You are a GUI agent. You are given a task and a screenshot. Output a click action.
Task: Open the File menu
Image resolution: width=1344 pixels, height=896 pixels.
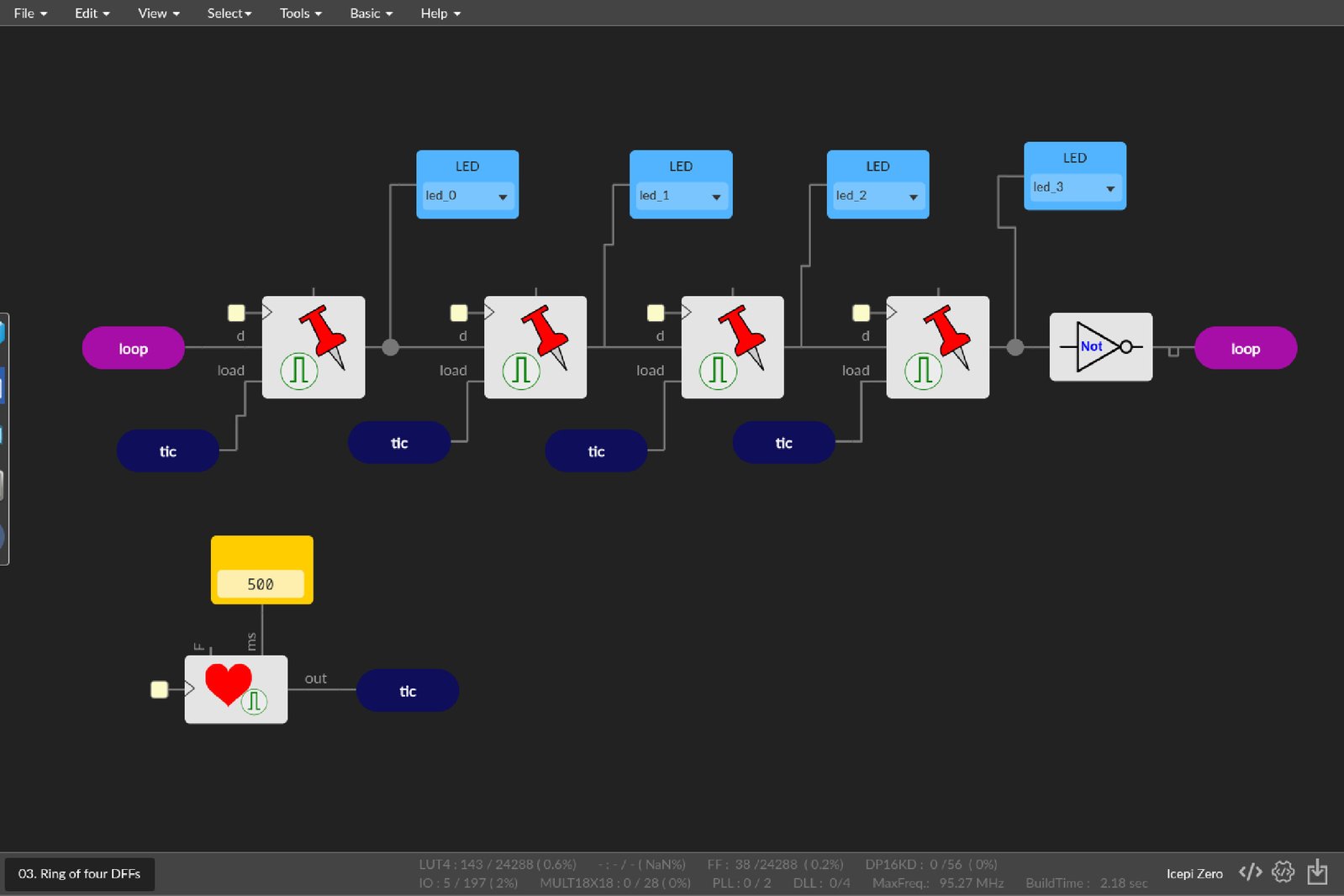point(30,13)
